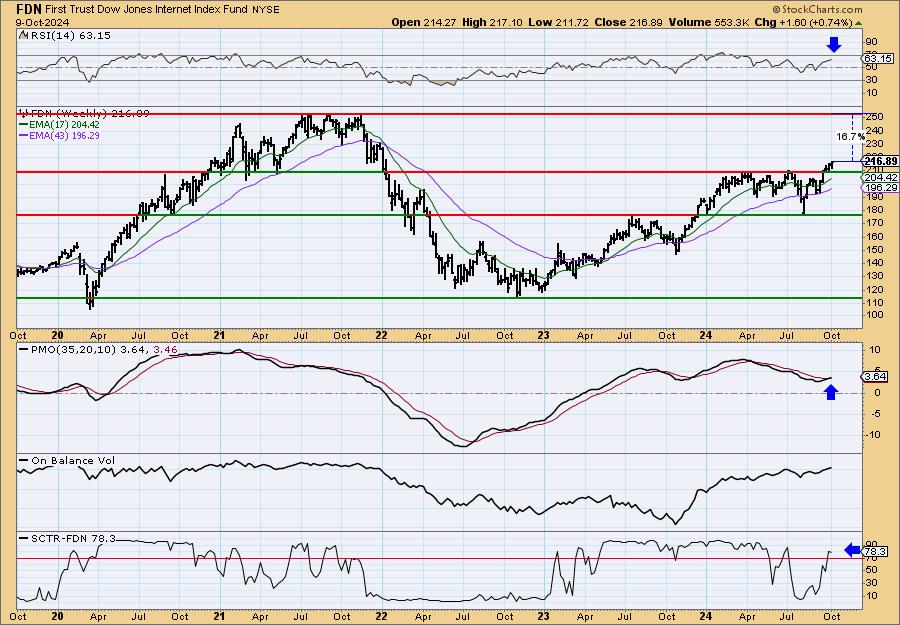Select the Chg +1.60 (+0.74%) value

pyautogui.click(x=804, y=22)
